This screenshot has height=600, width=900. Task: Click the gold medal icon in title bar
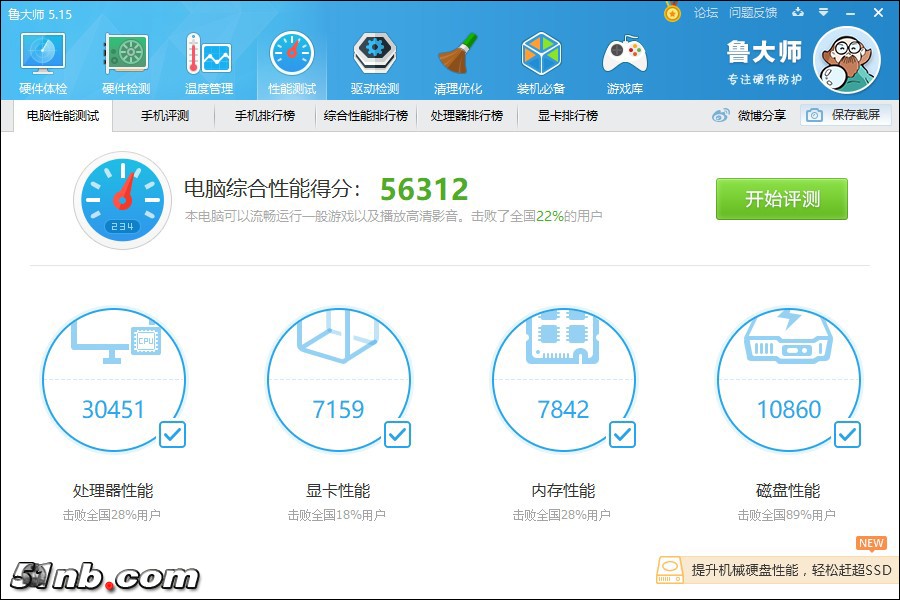tap(672, 13)
